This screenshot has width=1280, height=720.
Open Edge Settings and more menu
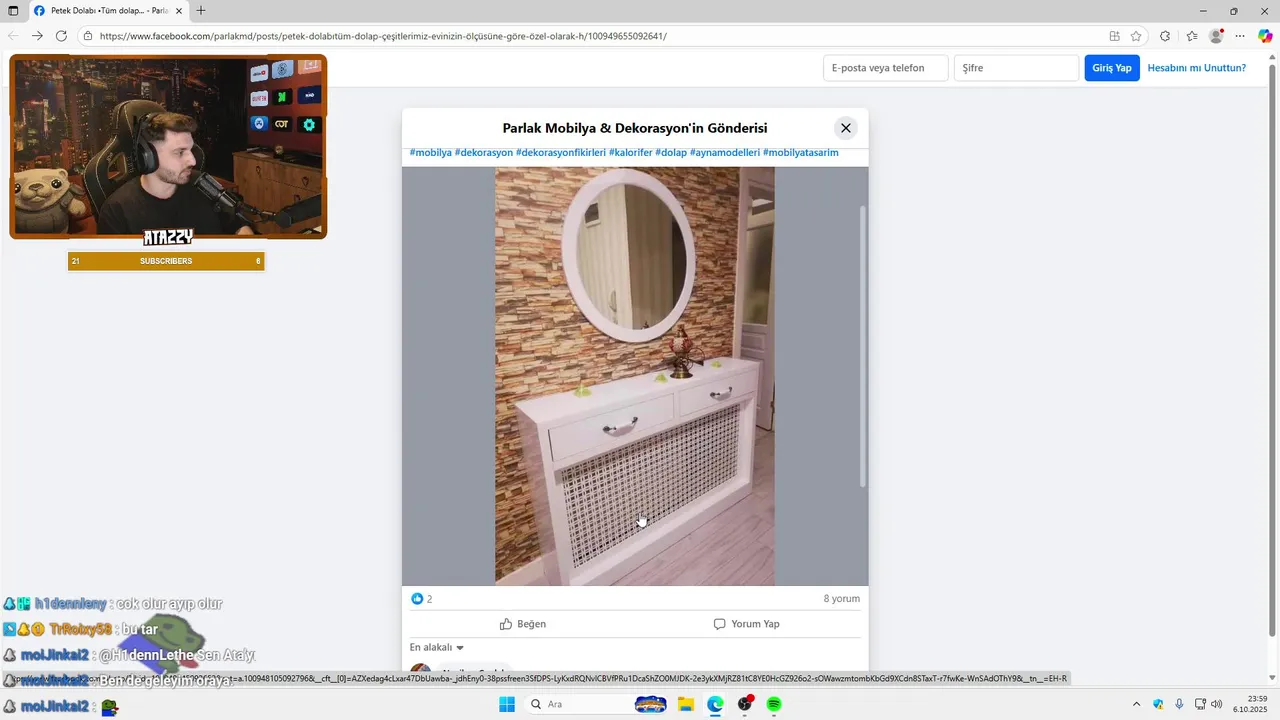(x=1240, y=36)
